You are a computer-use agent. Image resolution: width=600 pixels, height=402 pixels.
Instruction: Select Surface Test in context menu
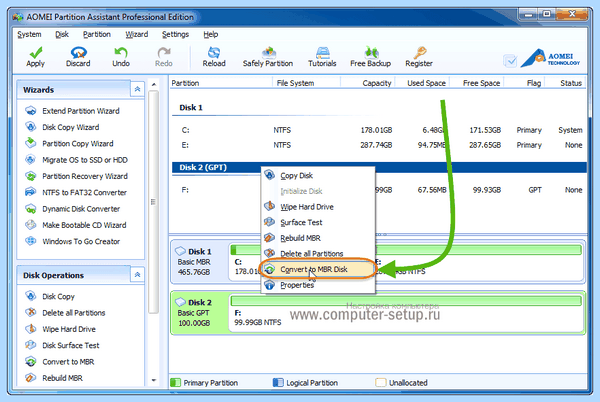(x=318, y=223)
